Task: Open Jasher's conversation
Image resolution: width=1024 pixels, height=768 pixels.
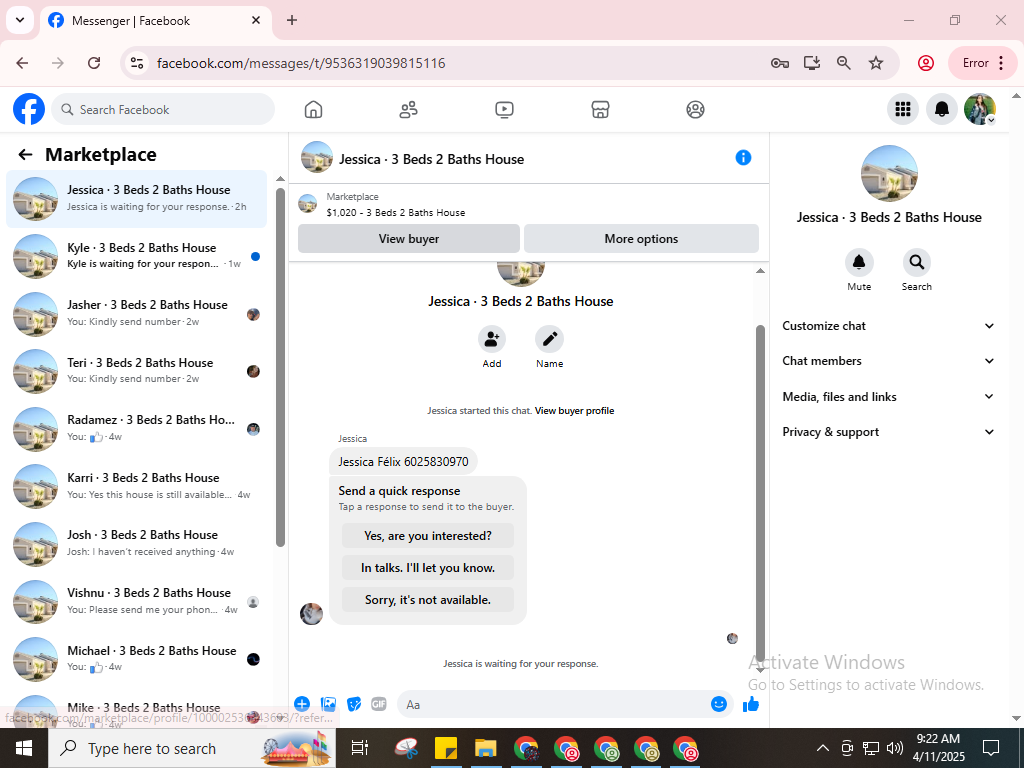Action: 137,313
